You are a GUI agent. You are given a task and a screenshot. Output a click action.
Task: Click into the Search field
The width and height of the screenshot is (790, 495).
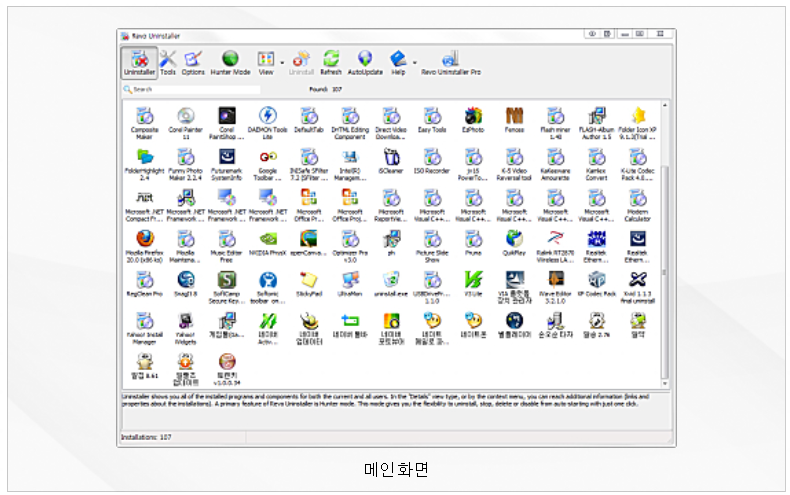(x=192, y=89)
